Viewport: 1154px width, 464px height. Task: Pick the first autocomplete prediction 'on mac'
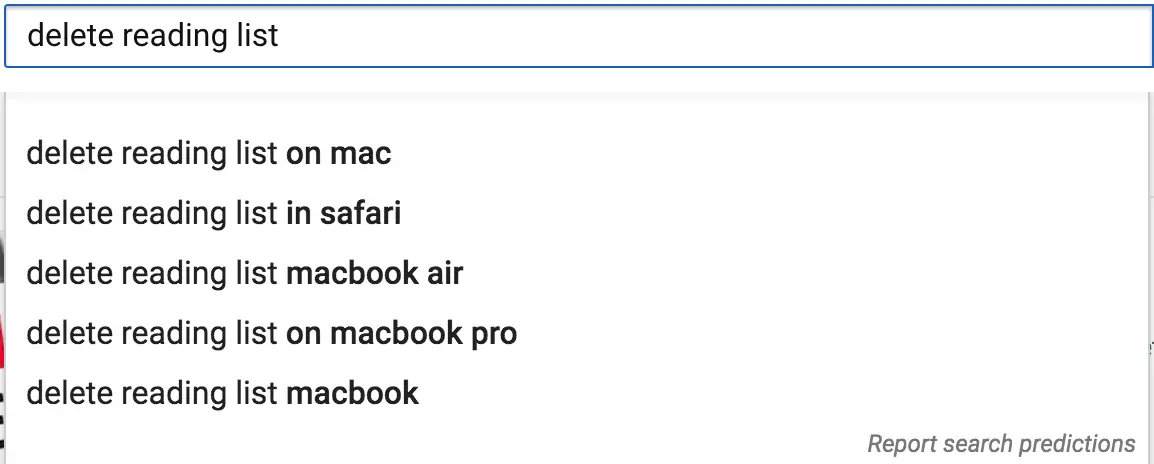pyautogui.click(x=209, y=154)
